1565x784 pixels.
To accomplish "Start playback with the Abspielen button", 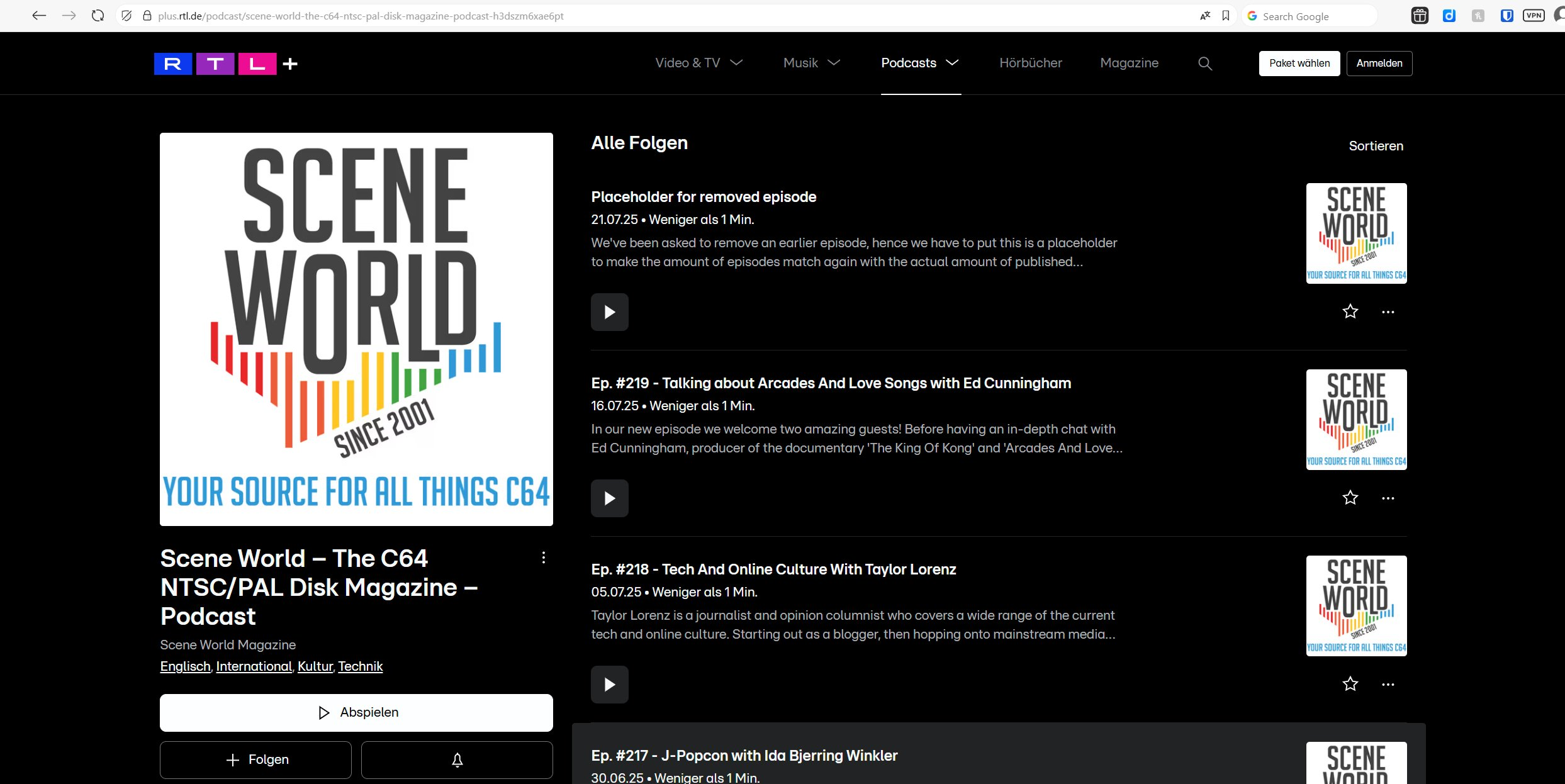I will [356, 713].
